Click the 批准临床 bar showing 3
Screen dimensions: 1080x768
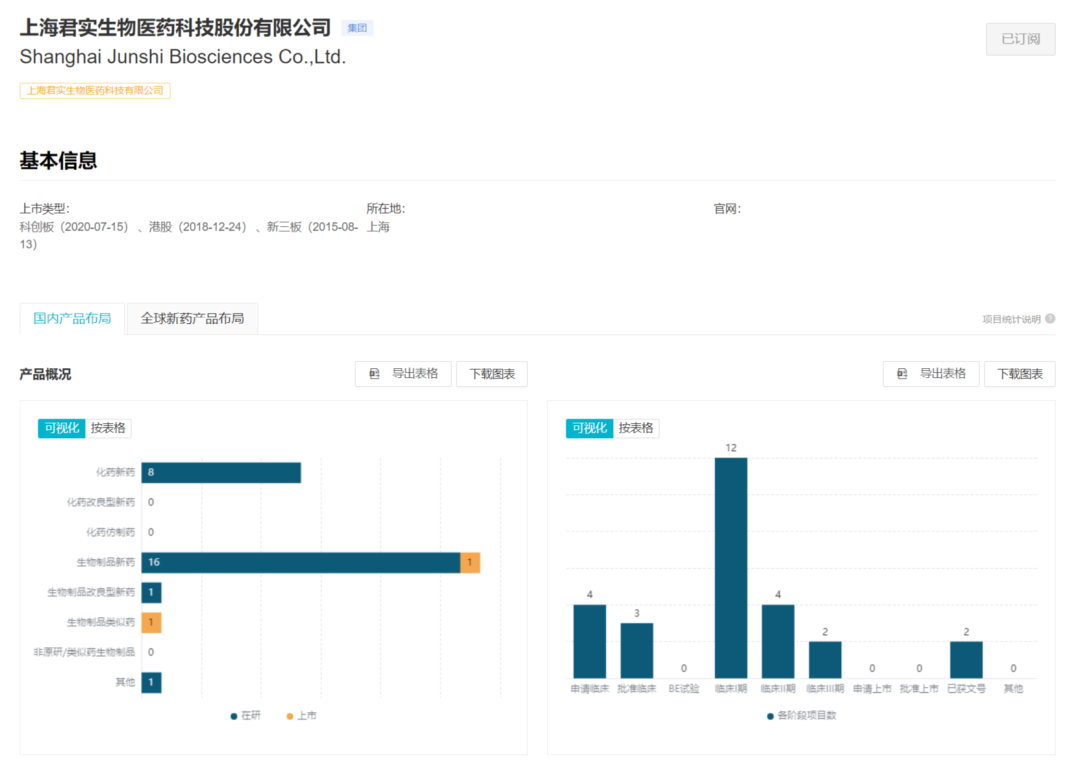(x=636, y=651)
